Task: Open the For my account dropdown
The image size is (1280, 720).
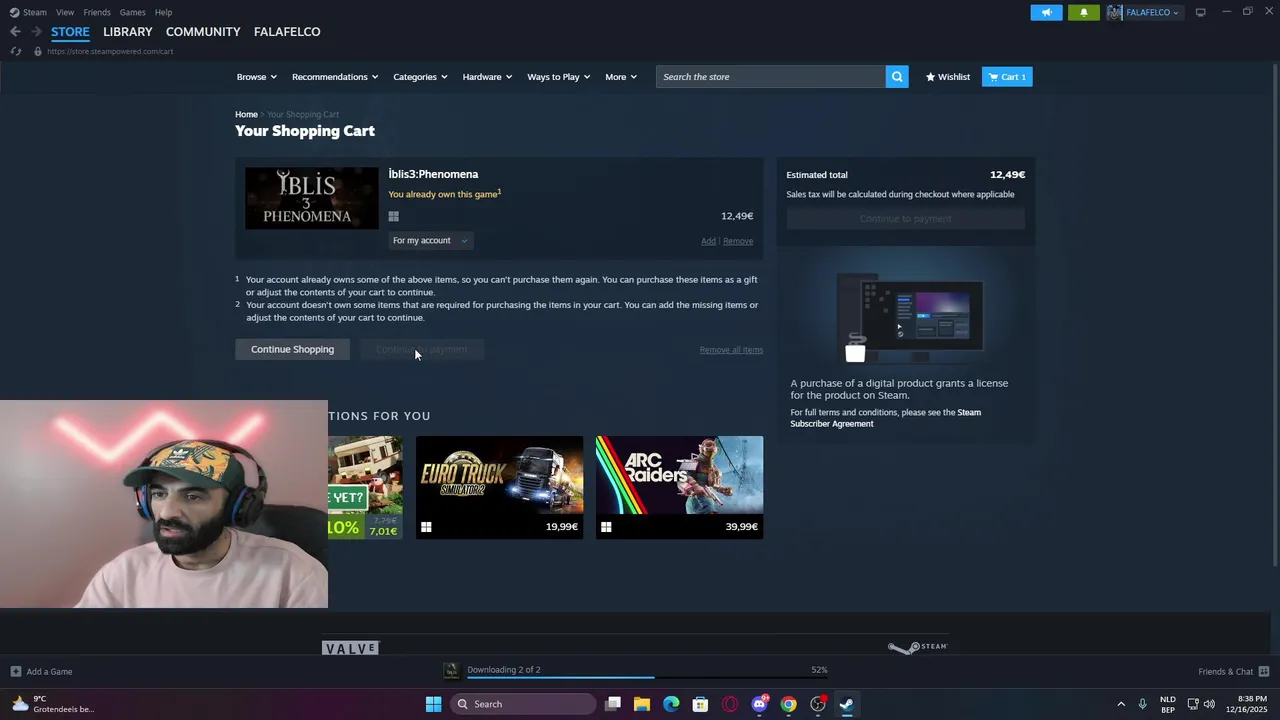Action: [x=430, y=241]
